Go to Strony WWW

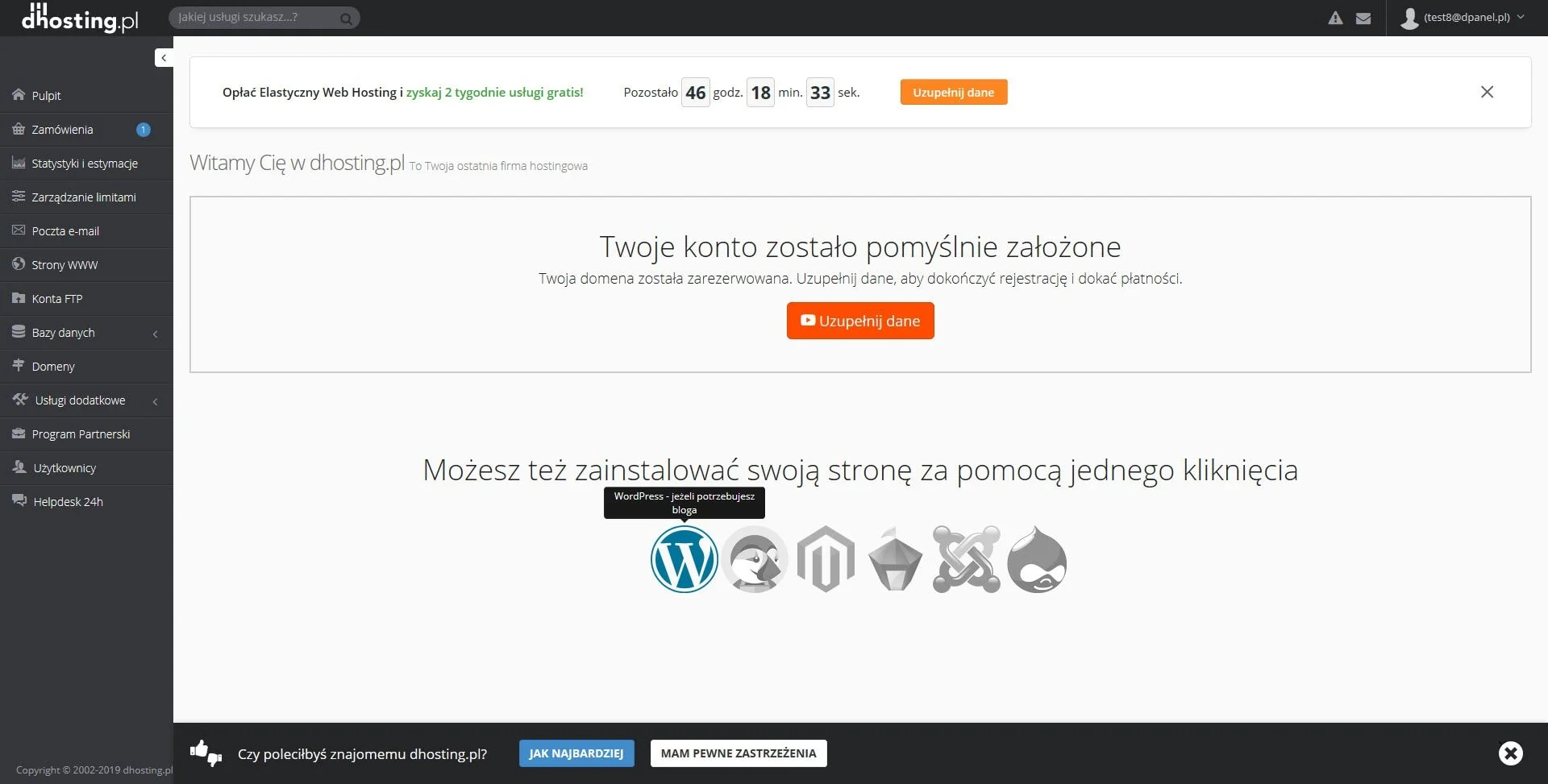(86, 264)
